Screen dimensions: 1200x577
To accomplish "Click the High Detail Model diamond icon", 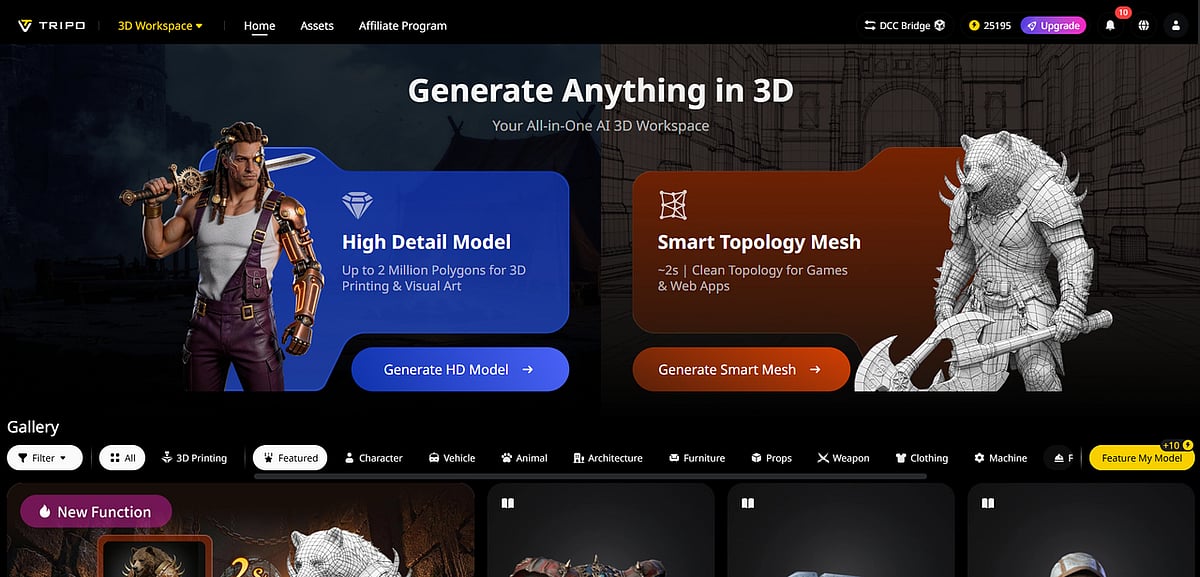I will [x=357, y=206].
